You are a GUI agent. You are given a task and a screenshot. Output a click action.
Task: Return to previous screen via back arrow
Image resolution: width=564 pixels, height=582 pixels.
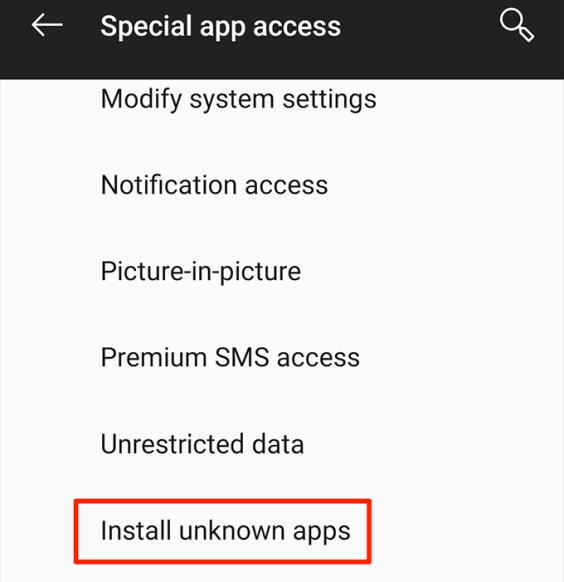[47, 25]
